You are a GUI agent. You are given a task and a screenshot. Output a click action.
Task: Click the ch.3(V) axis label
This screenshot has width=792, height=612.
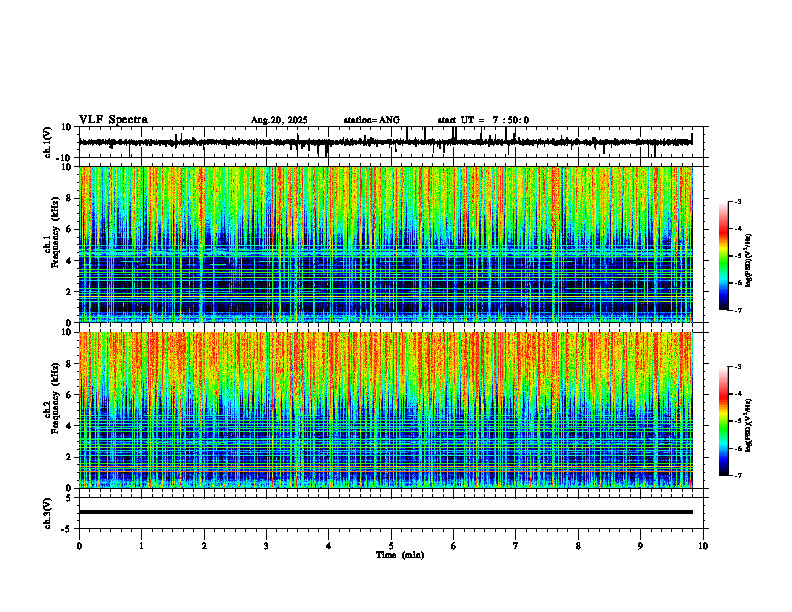click(48, 513)
